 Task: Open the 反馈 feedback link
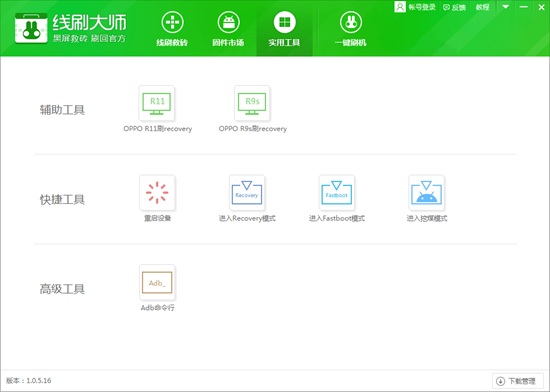coord(454,7)
